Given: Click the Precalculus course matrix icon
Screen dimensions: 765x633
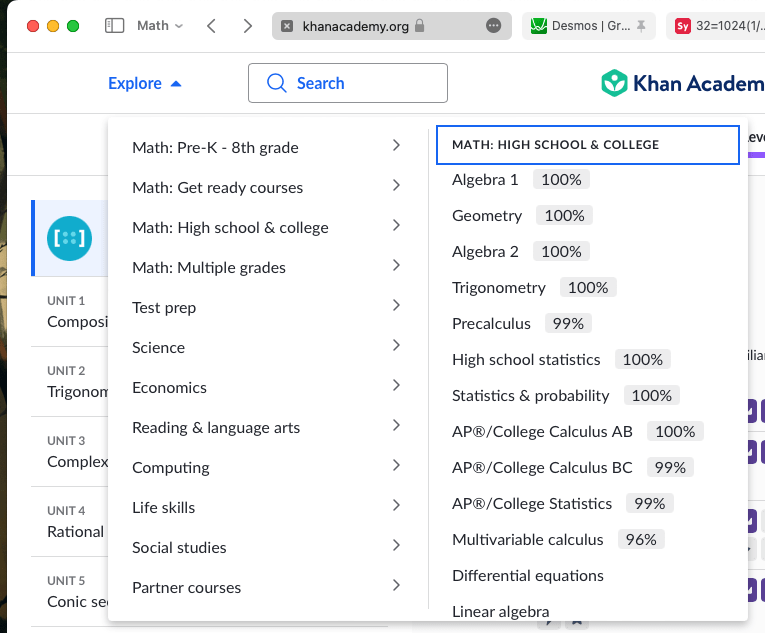Looking at the screenshot, I should point(69,238).
